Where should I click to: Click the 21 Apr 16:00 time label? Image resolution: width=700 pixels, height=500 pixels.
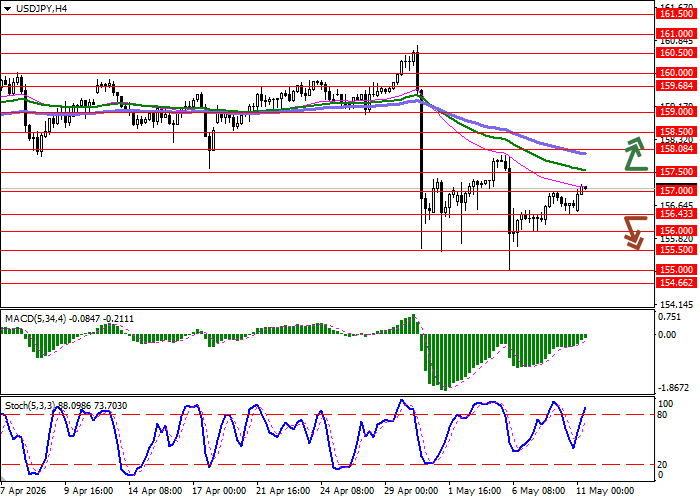(283, 491)
